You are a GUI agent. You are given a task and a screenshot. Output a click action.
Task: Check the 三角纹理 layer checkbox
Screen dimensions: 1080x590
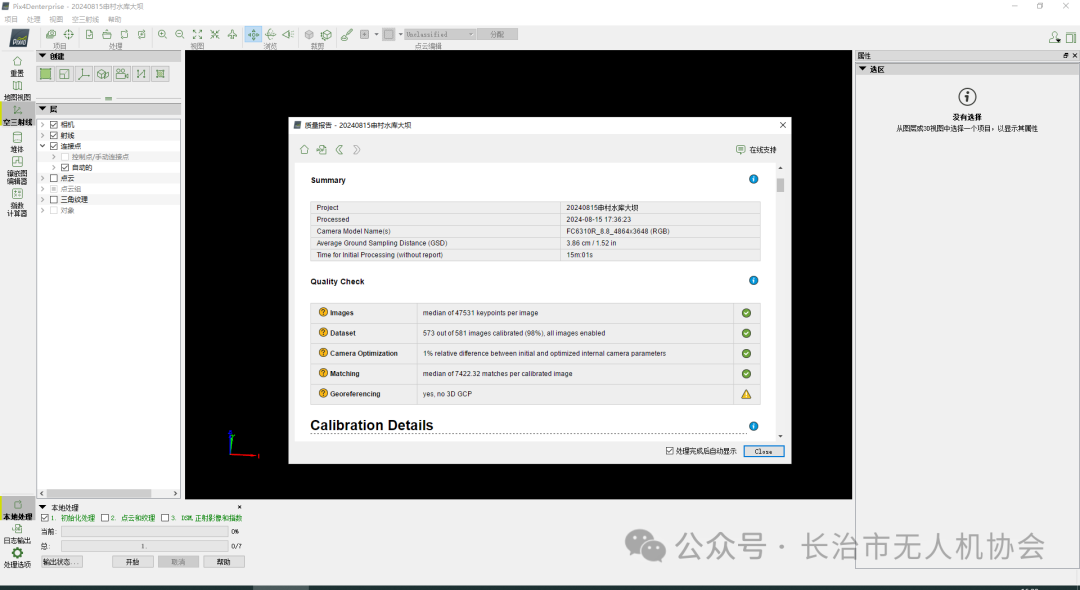click(54, 200)
